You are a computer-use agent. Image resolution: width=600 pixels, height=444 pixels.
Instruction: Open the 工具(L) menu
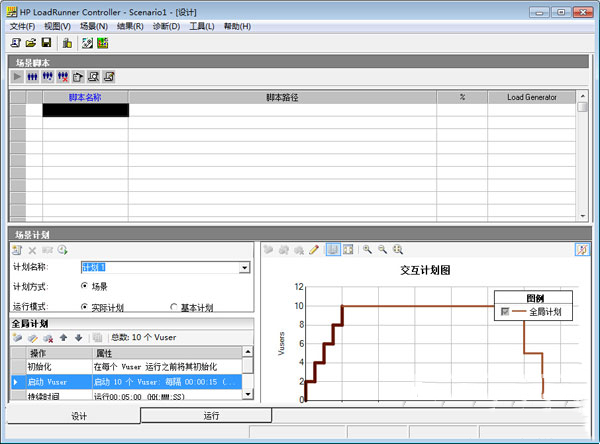(x=202, y=26)
